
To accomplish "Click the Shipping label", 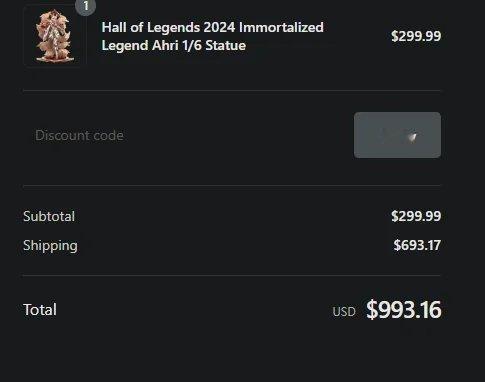I will (50, 246).
